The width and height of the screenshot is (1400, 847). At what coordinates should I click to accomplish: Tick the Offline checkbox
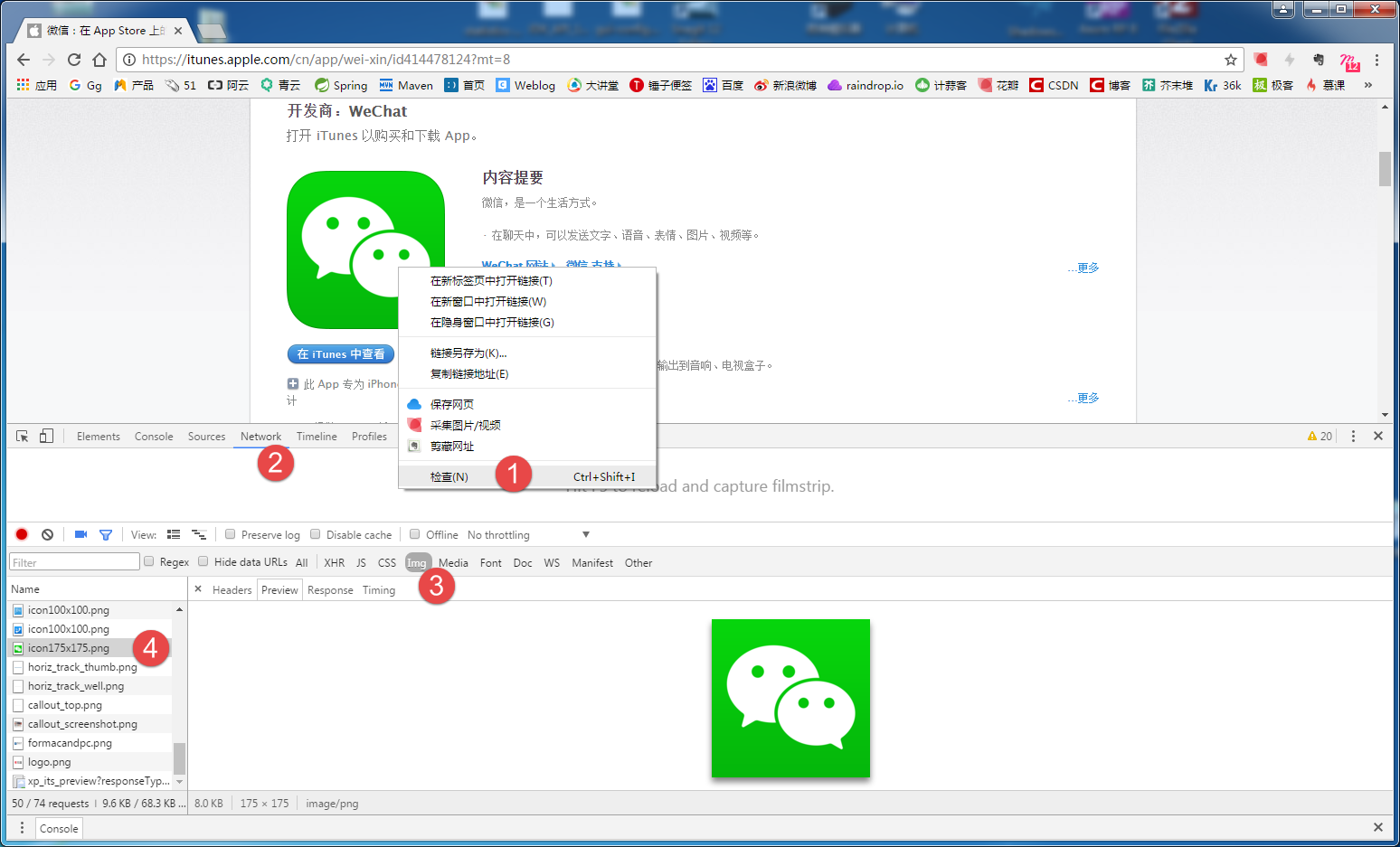tap(415, 534)
